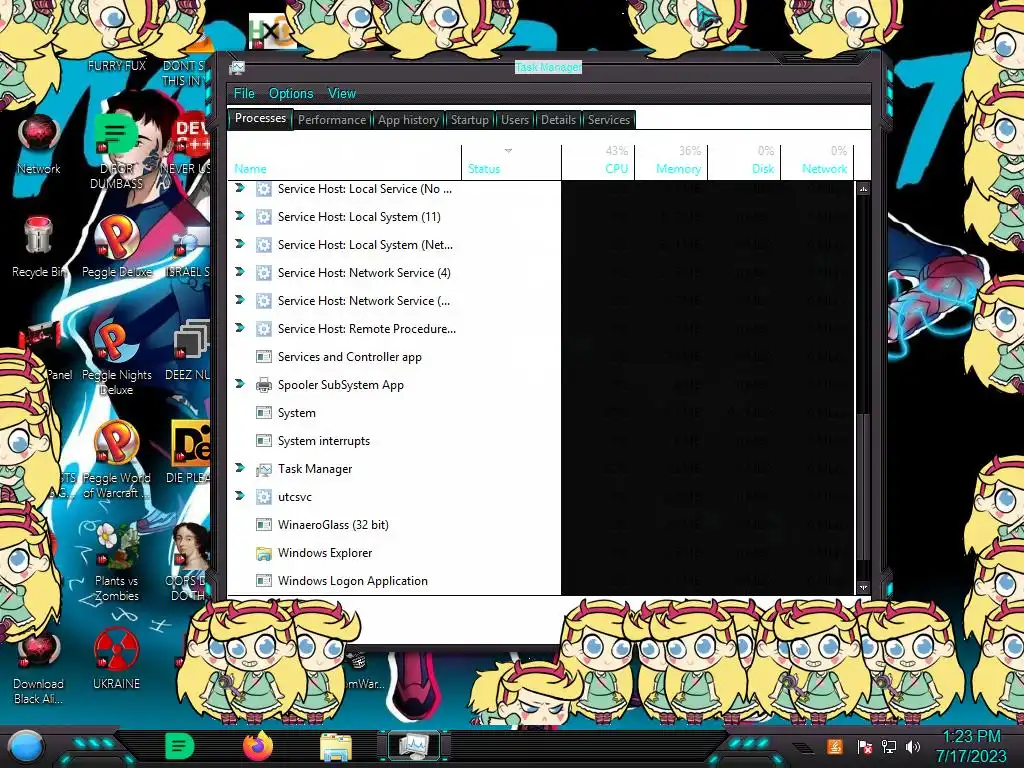1024x768 pixels.
Task: Click the Java update tray icon
Action: click(x=835, y=746)
